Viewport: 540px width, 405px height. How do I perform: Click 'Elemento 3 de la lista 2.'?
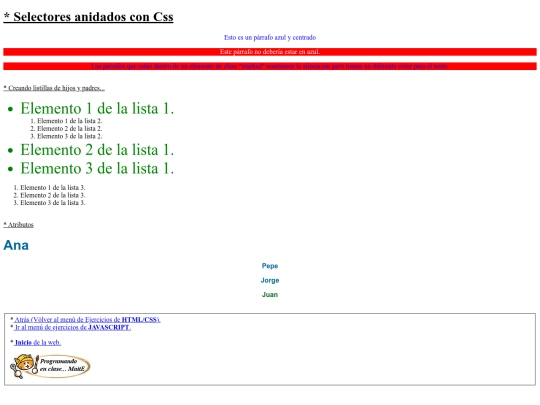[70, 136]
